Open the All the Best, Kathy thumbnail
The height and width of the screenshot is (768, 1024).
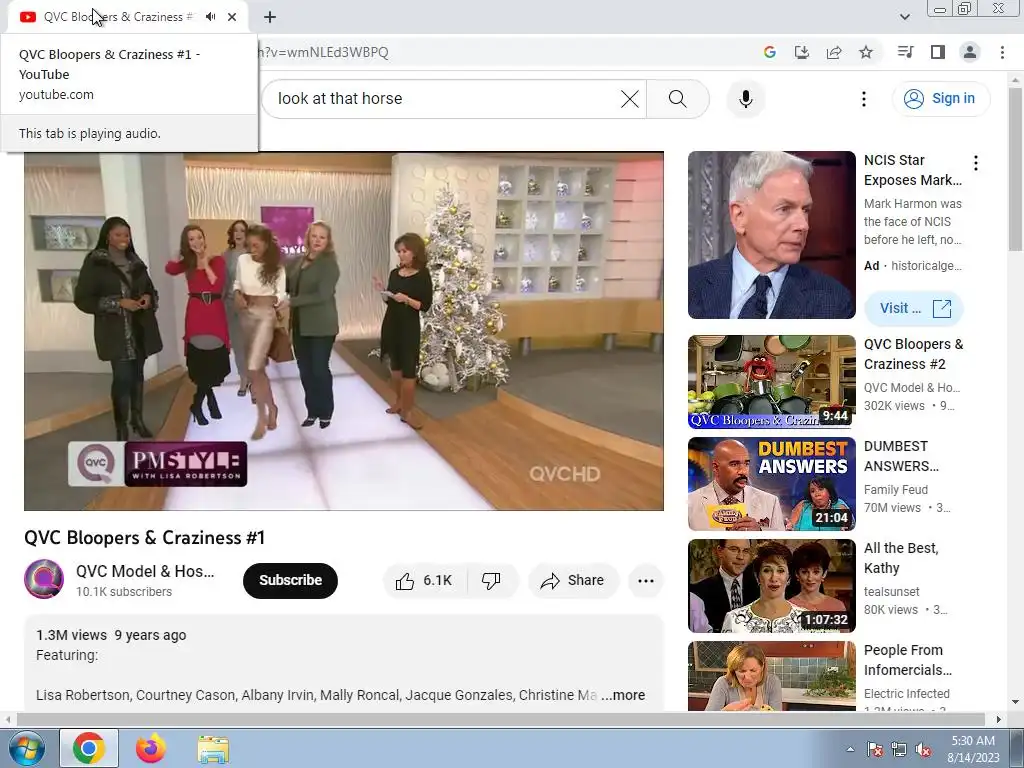click(x=771, y=586)
